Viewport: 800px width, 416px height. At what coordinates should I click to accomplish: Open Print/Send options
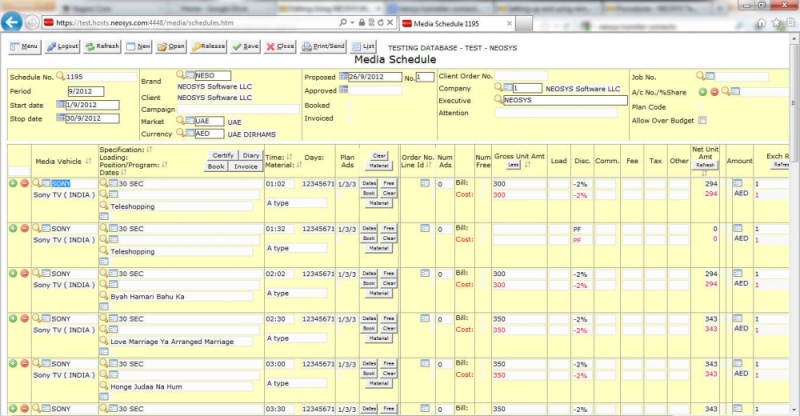323,46
